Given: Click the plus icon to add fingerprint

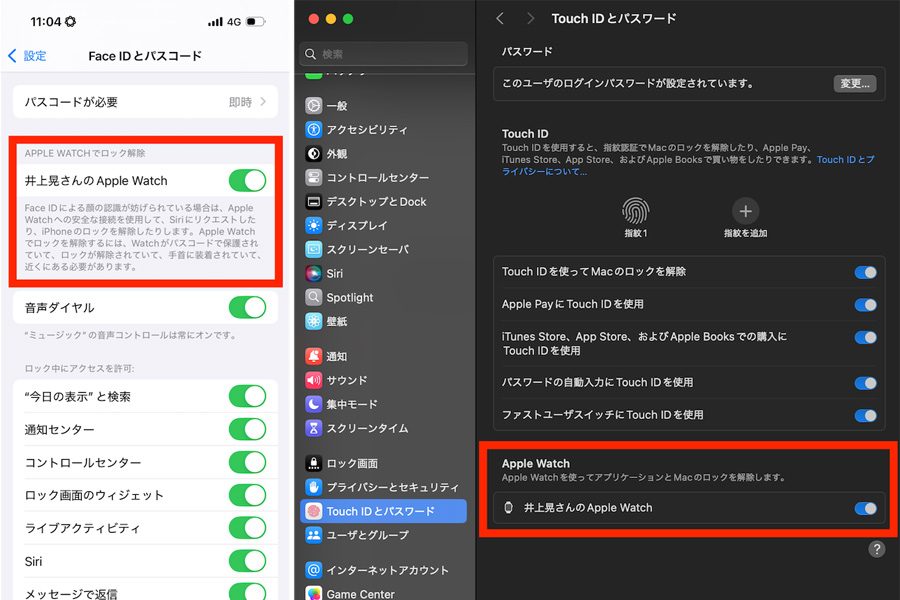Looking at the screenshot, I should 746,211.
